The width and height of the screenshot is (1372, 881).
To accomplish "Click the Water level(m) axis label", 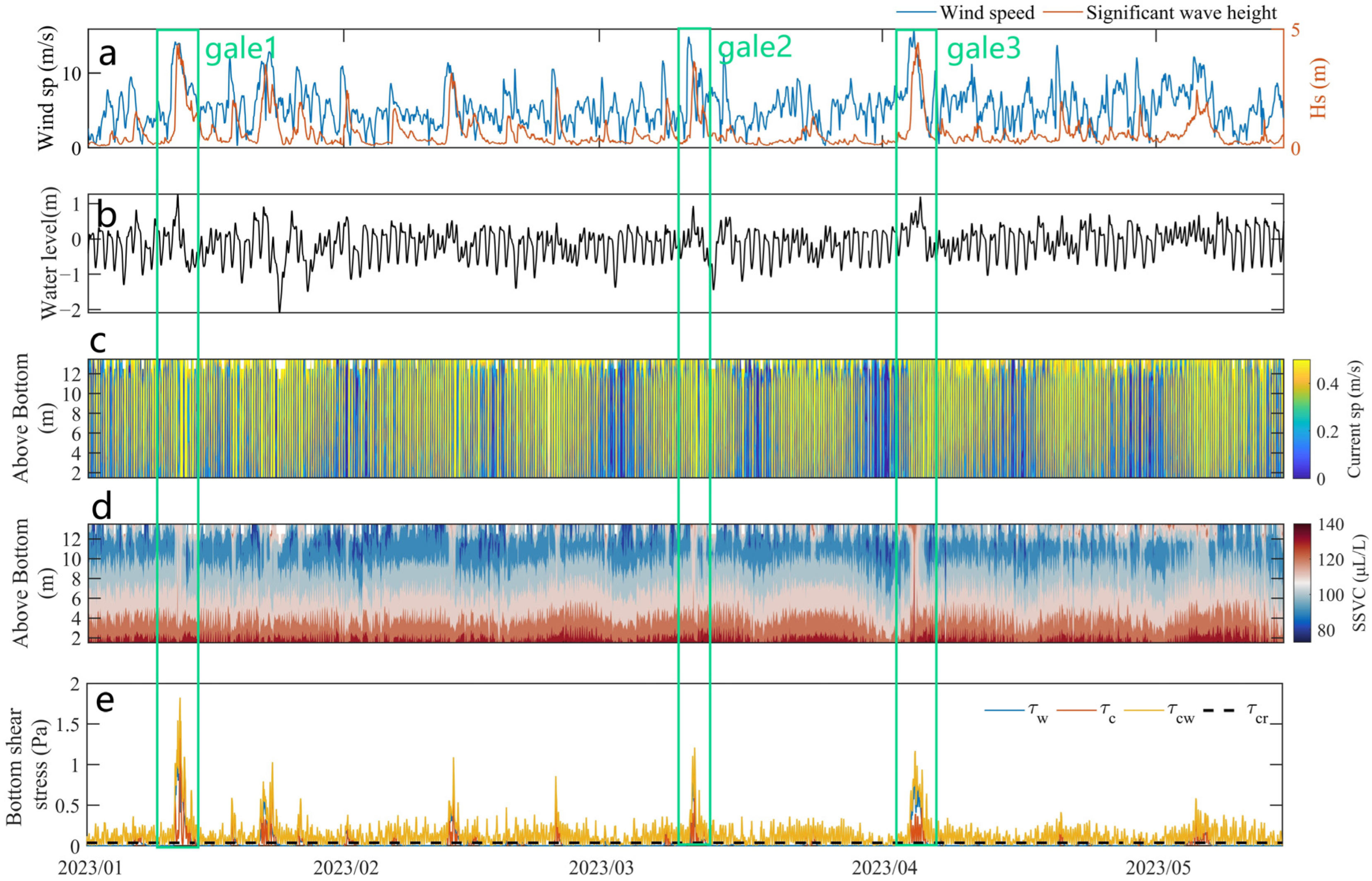I will coord(51,253).
